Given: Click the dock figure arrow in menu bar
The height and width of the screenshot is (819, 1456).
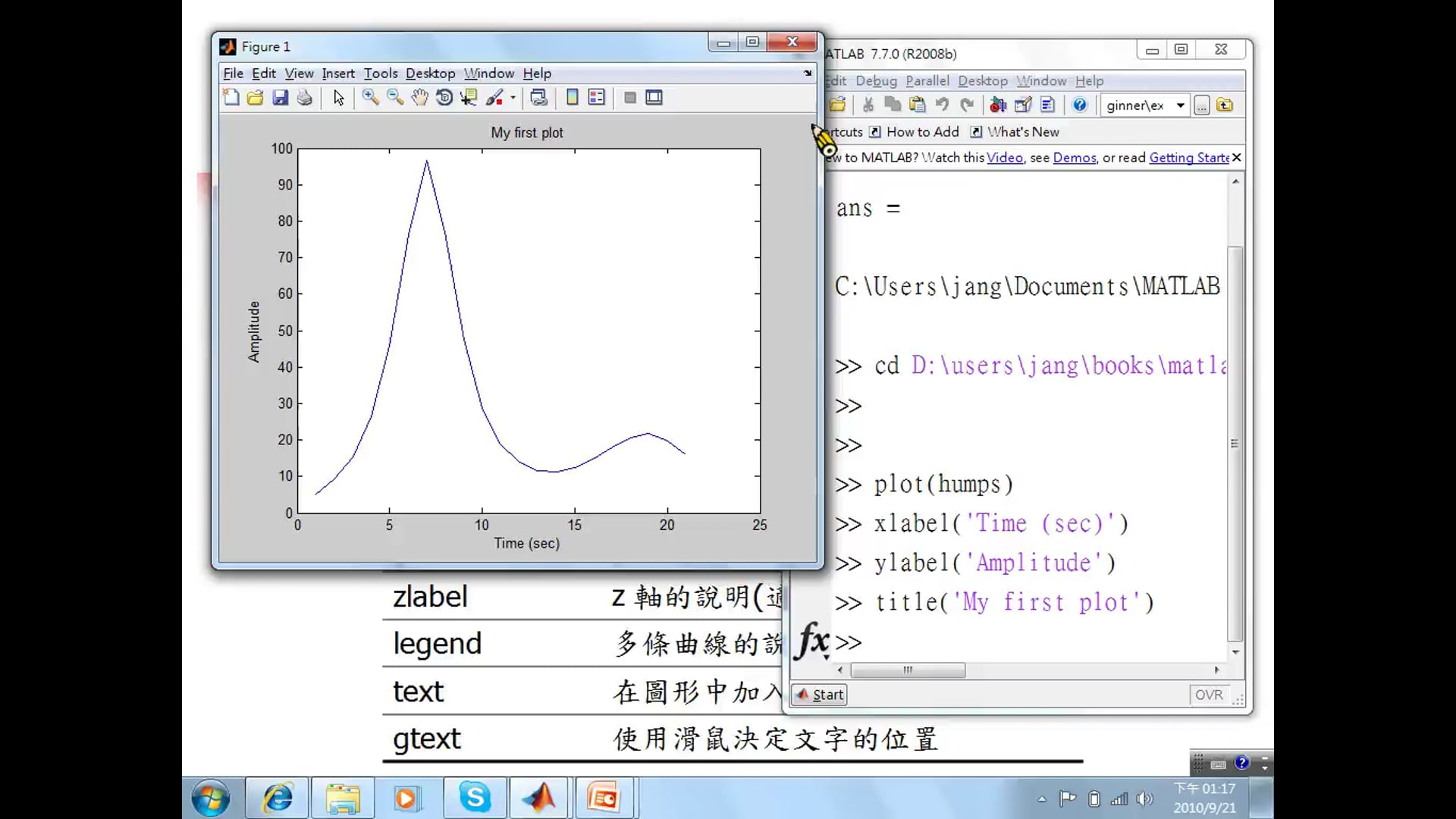Looking at the screenshot, I should click(x=808, y=74).
